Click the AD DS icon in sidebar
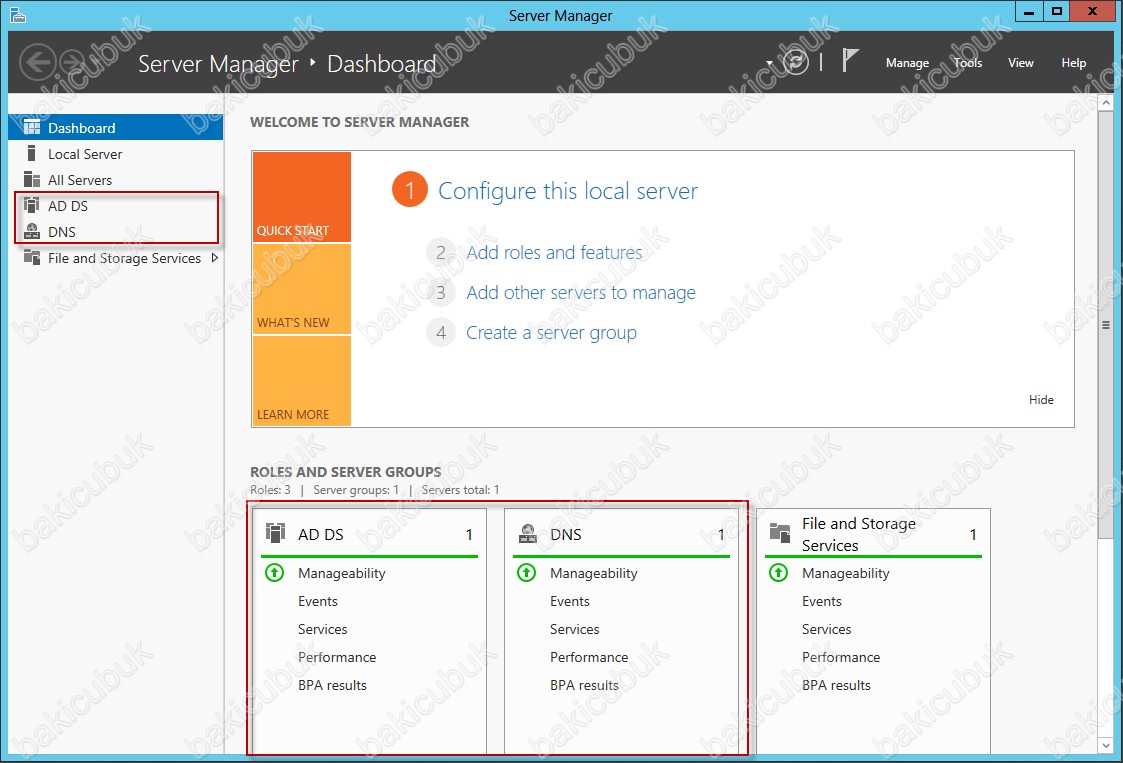Viewport: 1123px width, 763px height. [32, 206]
